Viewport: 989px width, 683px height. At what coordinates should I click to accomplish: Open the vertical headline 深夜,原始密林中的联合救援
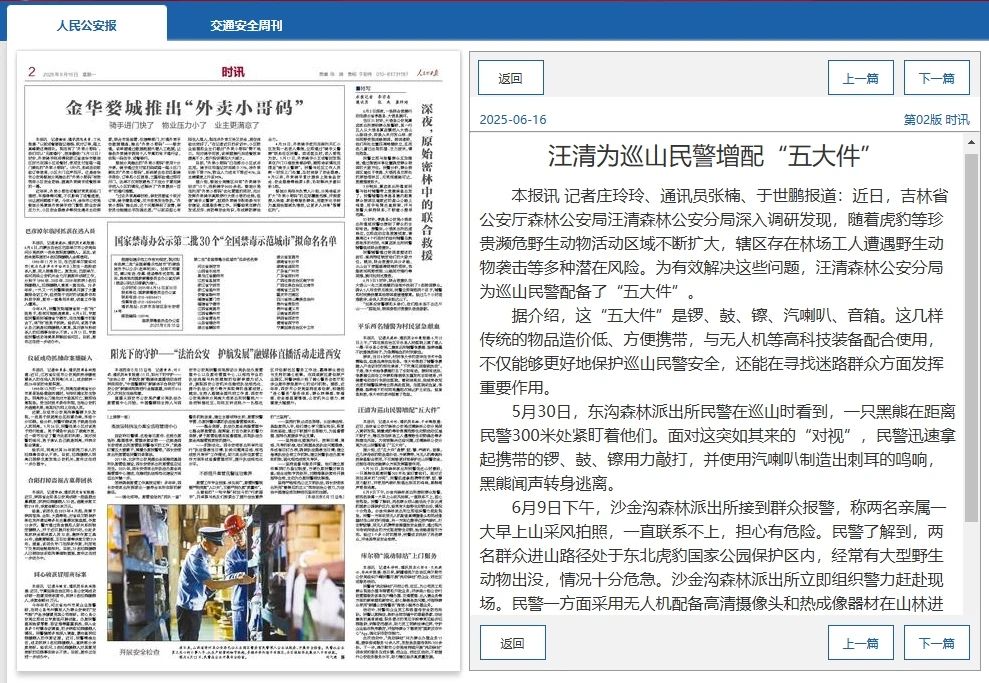427,182
